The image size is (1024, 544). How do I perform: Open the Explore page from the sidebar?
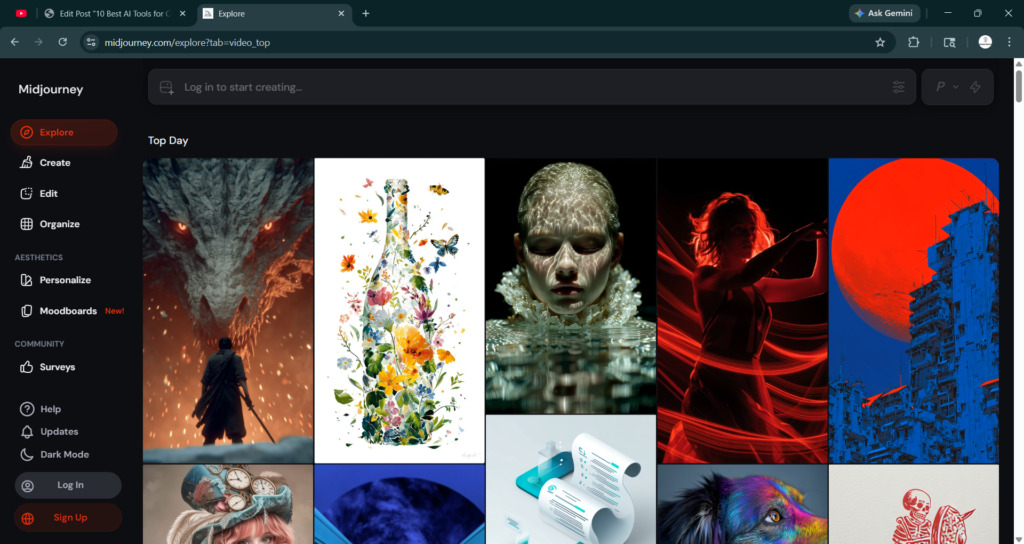tap(56, 132)
